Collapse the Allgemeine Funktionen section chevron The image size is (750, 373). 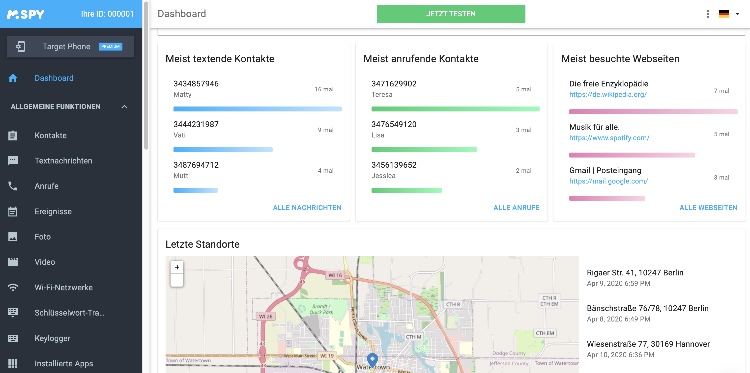click(x=124, y=107)
